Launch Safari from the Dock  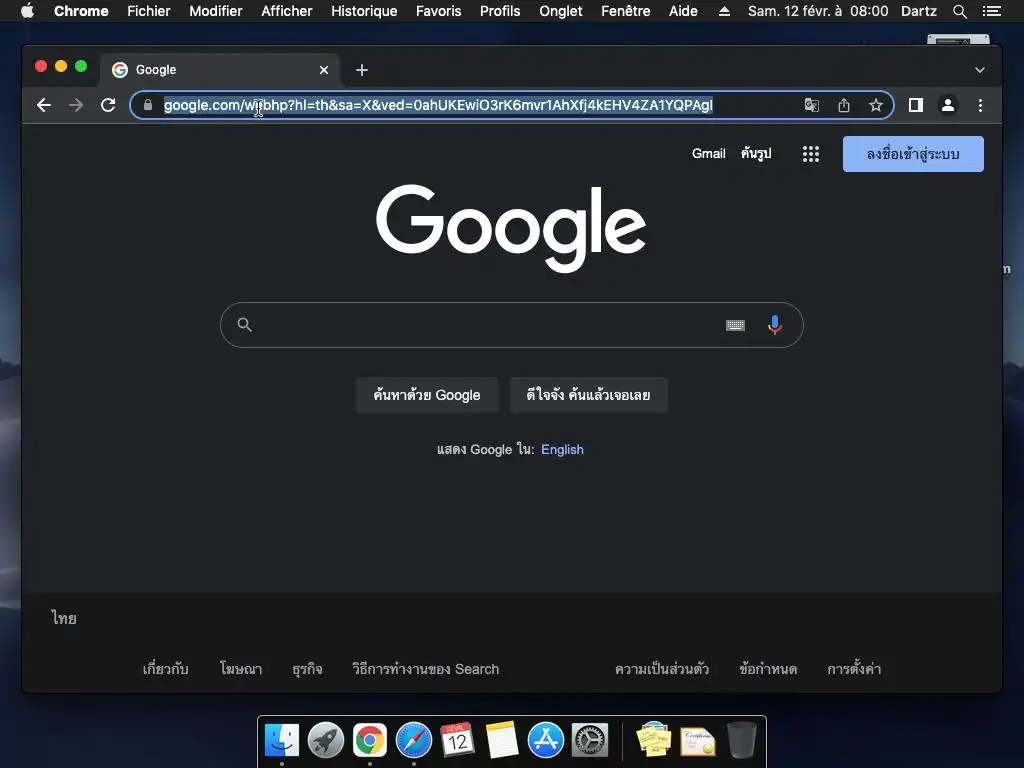[413, 741]
